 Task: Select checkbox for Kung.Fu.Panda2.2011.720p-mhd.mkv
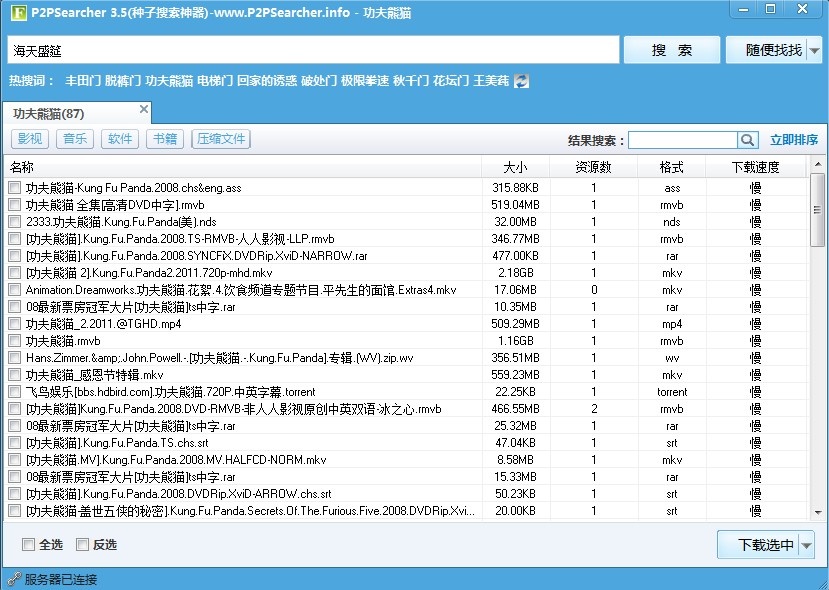coord(15,272)
